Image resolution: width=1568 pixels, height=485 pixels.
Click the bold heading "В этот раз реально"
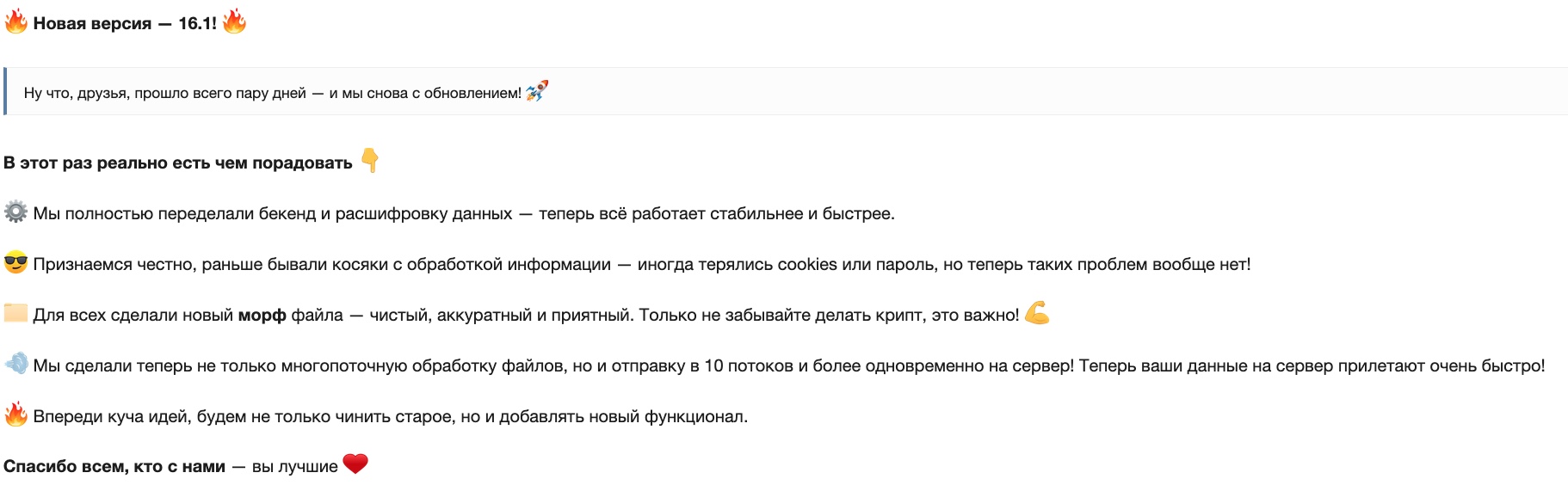[x=178, y=163]
